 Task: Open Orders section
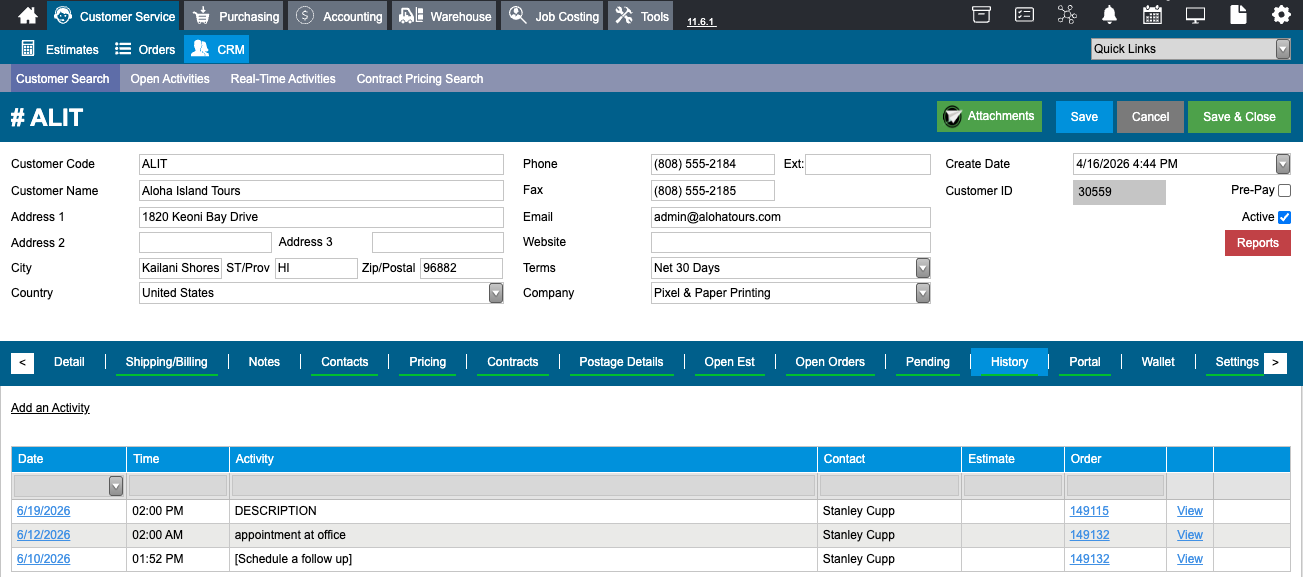coord(145,49)
